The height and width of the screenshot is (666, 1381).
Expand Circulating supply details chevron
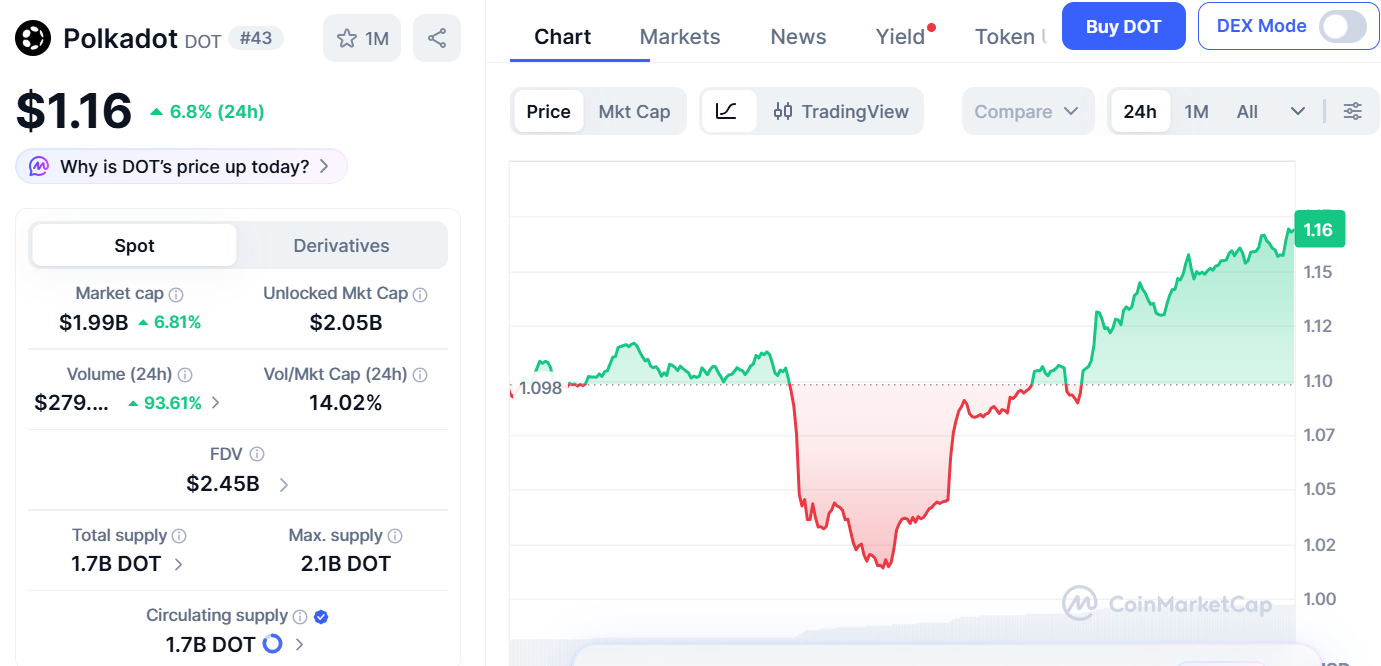[300, 645]
